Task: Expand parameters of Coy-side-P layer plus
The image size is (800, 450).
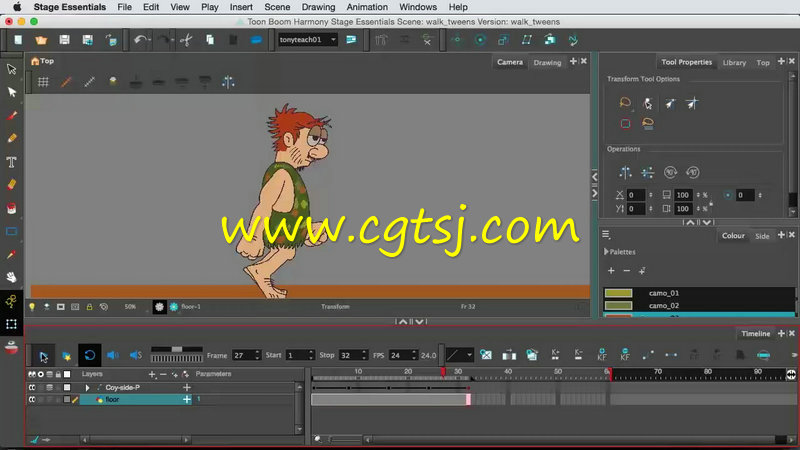Action: pos(187,388)
